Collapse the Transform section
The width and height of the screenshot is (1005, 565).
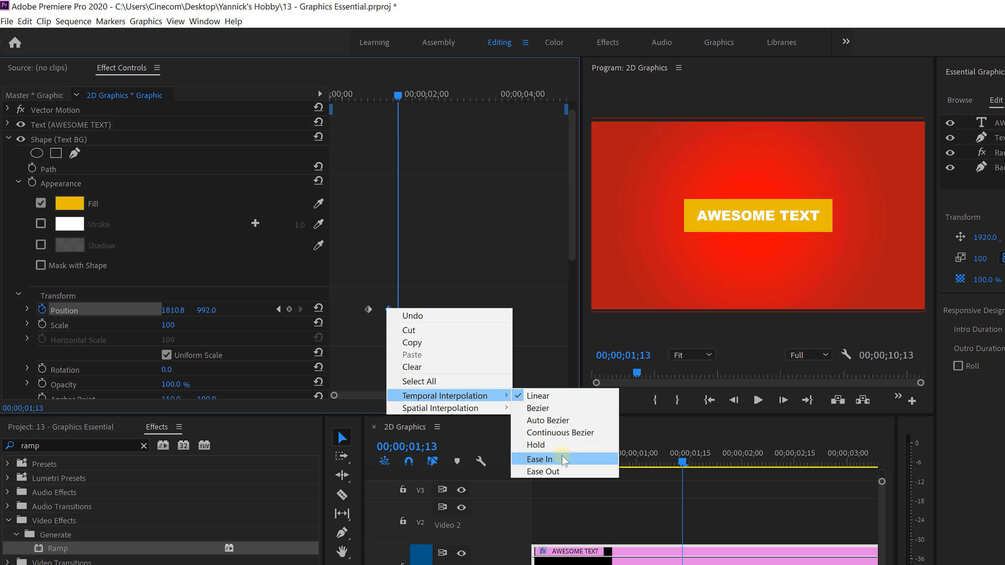pyautogui.click(x=19, y=294)
